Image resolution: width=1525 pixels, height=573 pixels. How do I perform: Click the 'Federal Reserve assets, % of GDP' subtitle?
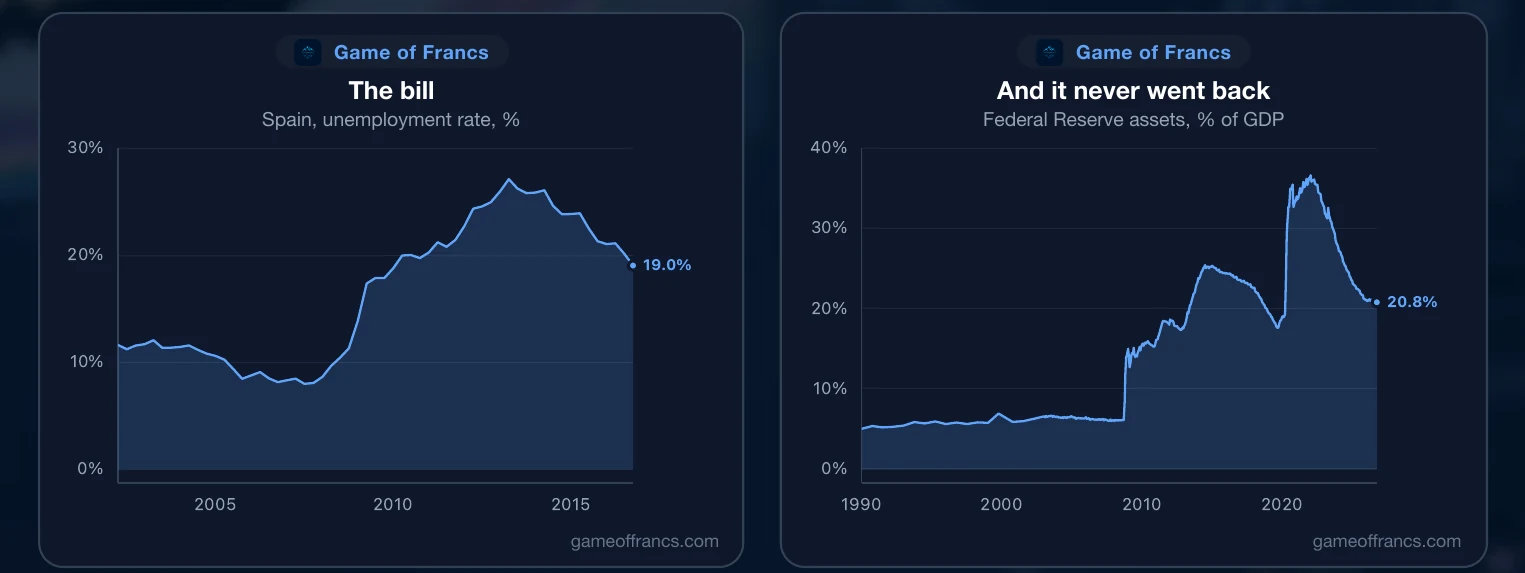point(1133,120)
